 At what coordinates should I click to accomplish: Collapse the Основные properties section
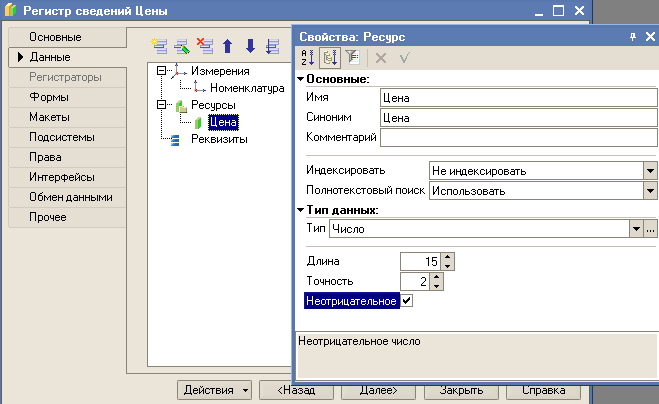coord(301,79)
